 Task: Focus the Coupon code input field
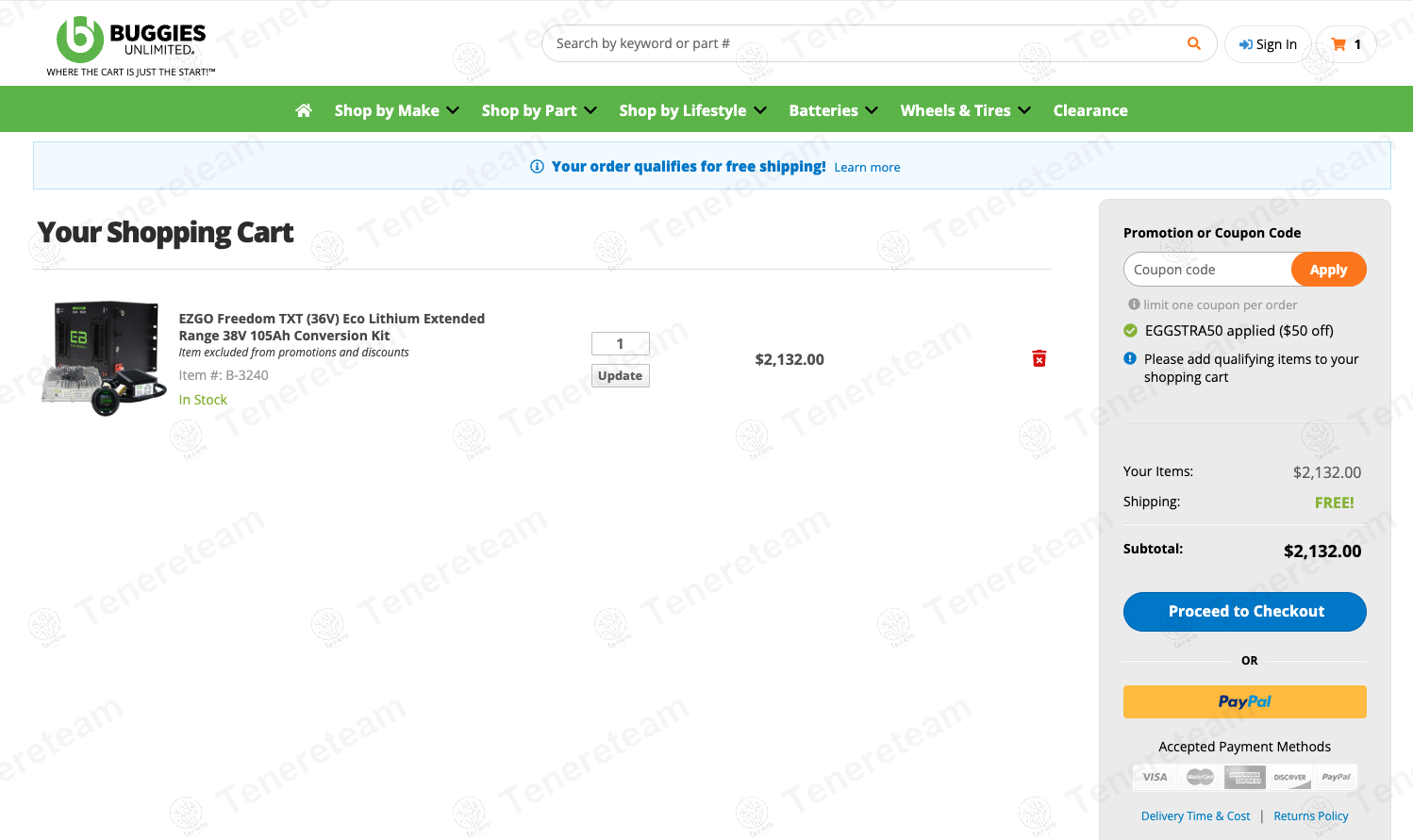coord(1207,270)
